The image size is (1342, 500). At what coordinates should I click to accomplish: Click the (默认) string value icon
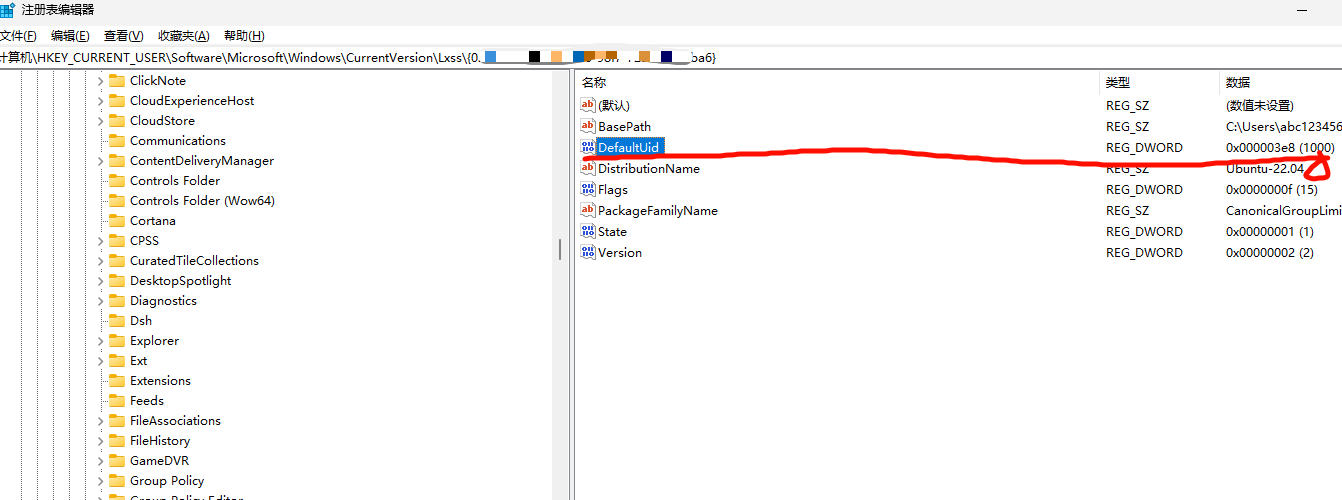click(x=588, y=105)
